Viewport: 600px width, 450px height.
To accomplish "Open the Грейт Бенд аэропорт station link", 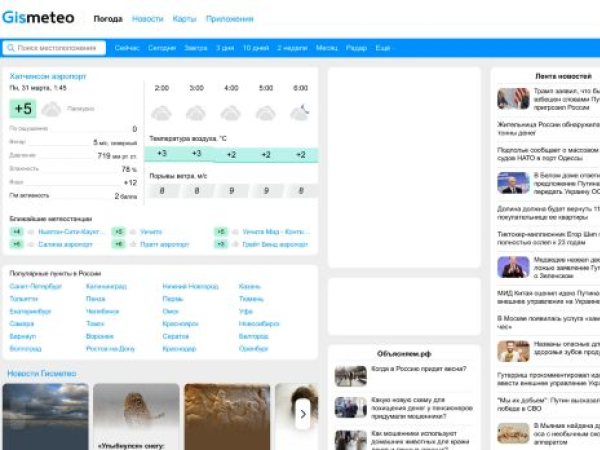I will (x=275, y=245).
